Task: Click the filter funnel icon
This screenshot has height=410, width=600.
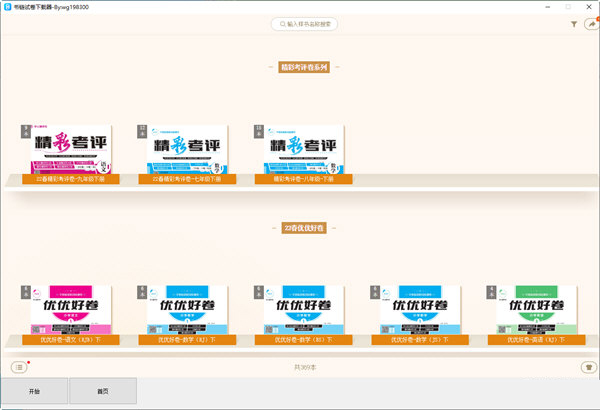Action: pyautogui.click(x=574, y=23)
